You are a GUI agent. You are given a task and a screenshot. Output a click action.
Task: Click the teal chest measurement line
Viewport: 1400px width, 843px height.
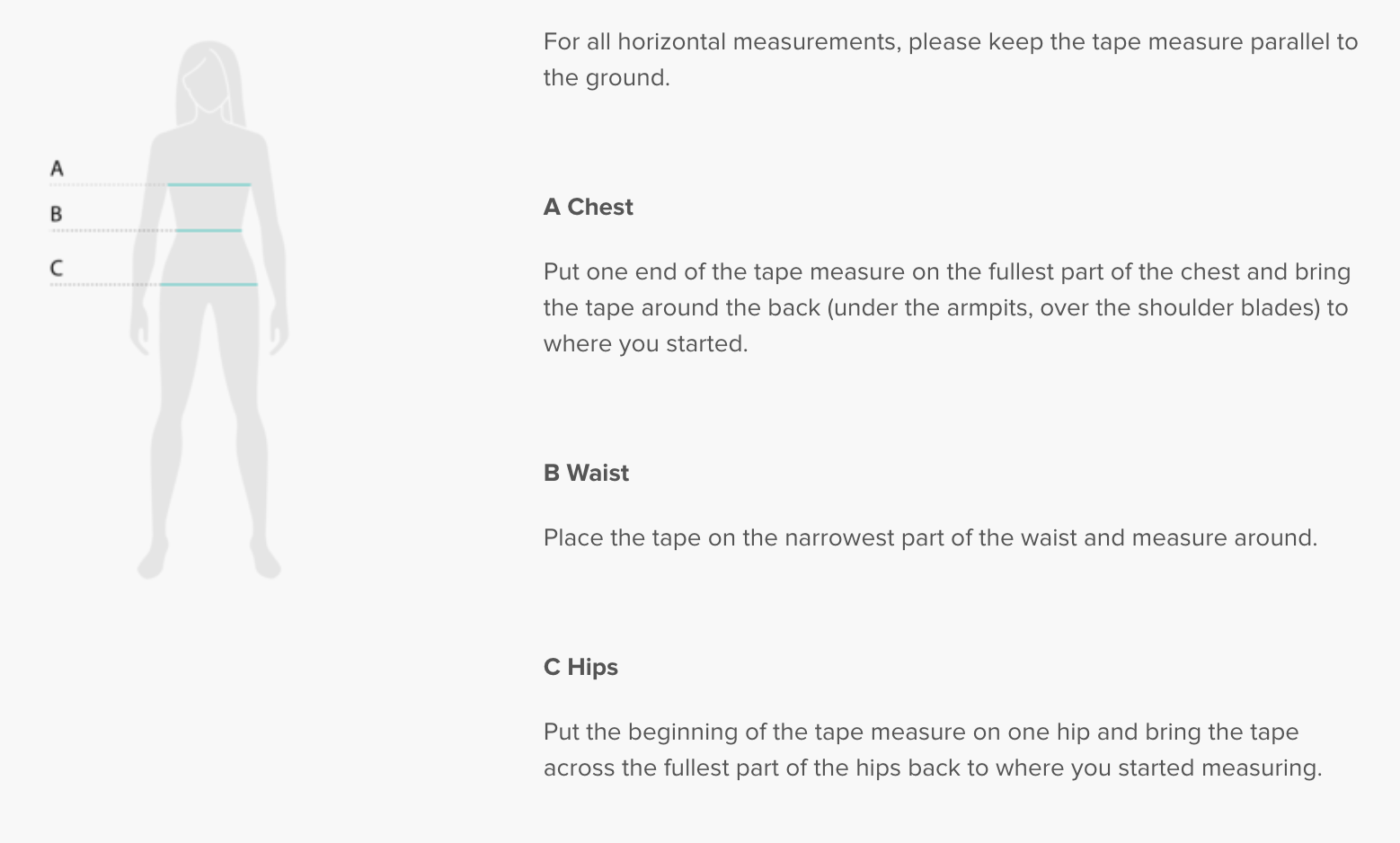[208, 184]
